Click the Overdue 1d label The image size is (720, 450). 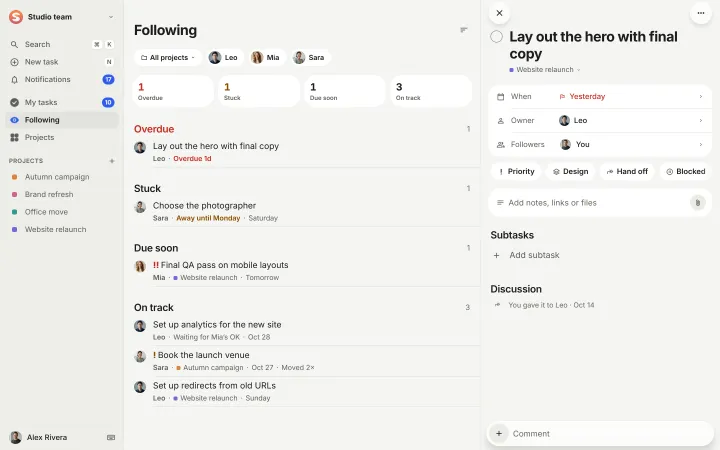pos(192,158)
